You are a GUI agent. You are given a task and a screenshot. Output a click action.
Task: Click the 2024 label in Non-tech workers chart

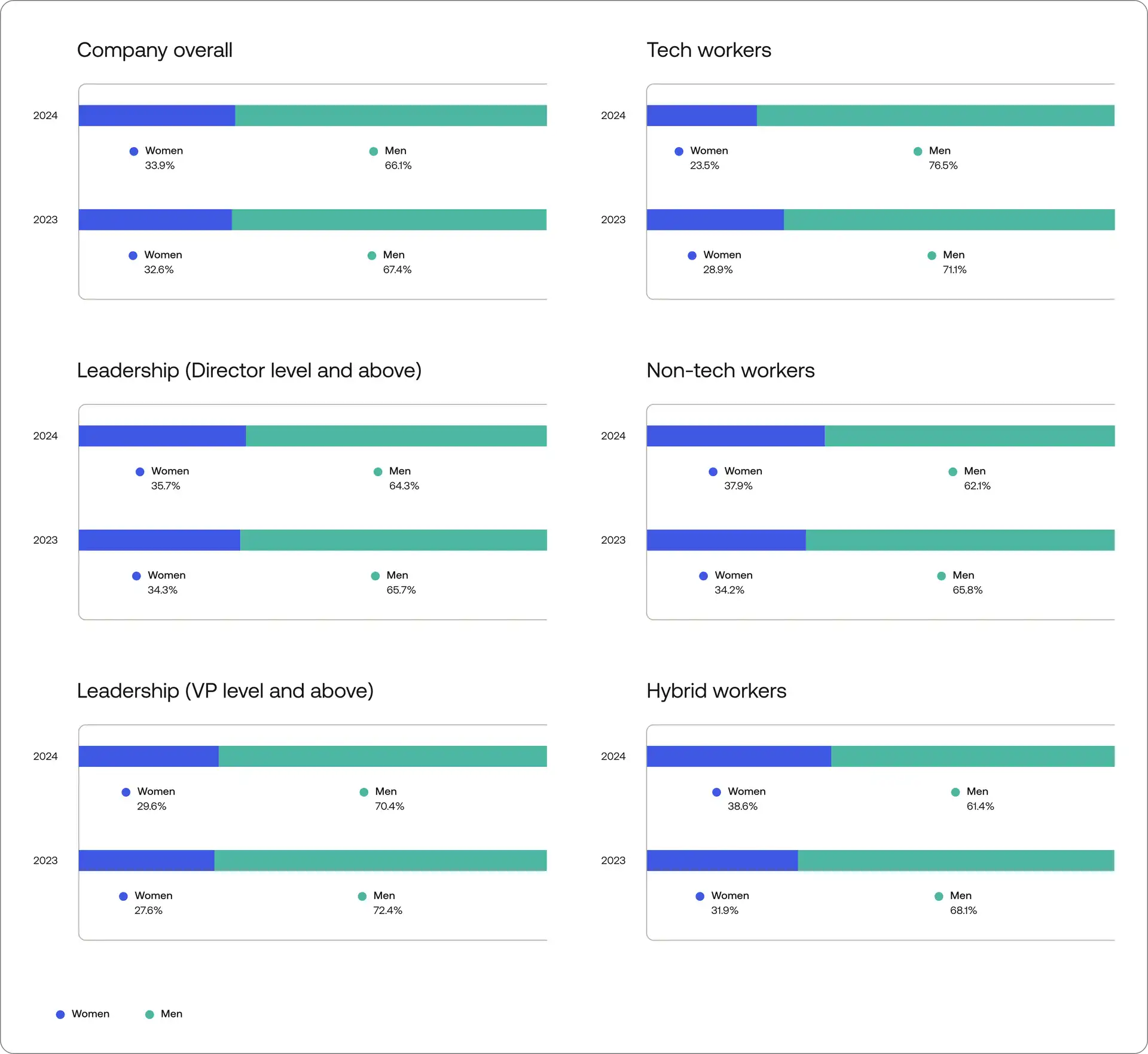click(x=613, y=436)
